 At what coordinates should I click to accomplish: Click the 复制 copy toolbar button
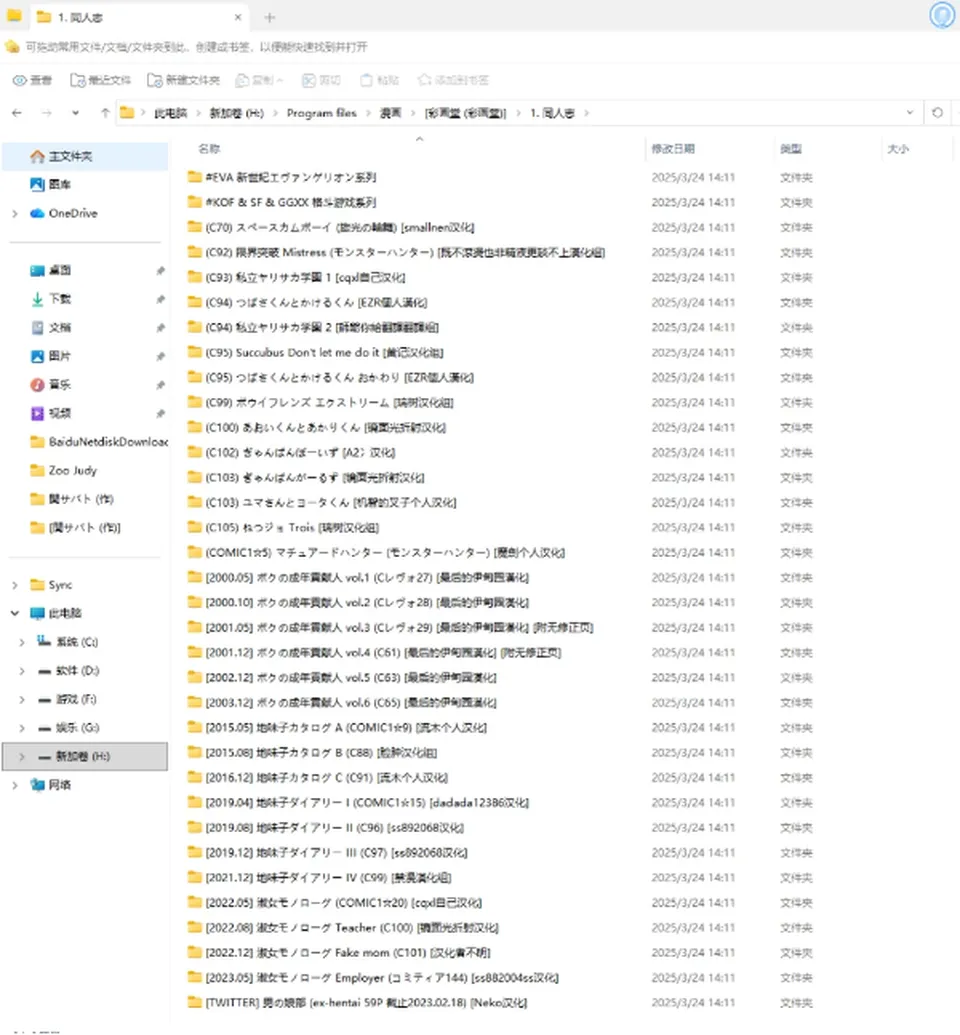point(259,81)
